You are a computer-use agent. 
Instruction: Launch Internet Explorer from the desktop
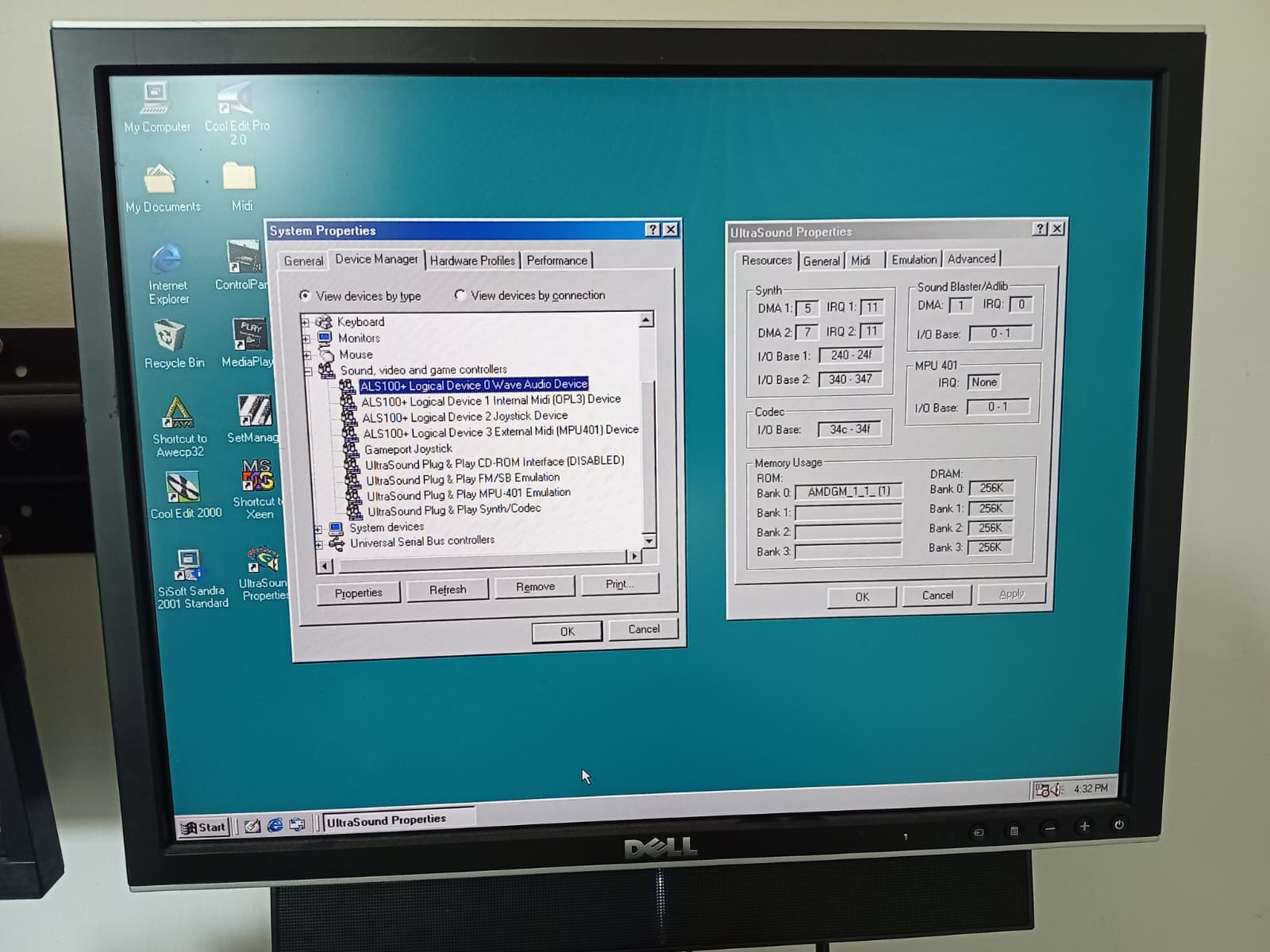tap(167, 262)
